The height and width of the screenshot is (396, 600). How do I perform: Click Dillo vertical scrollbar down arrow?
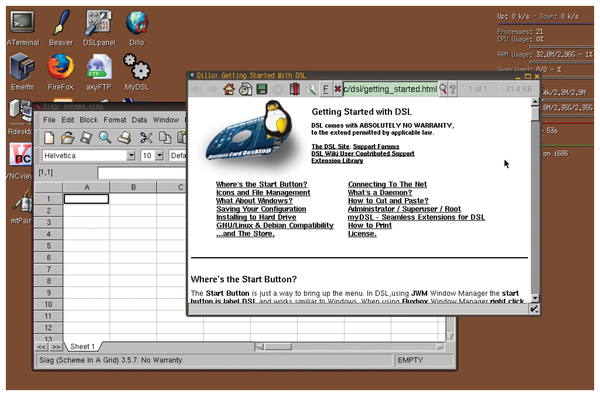[x=535, y=298]
